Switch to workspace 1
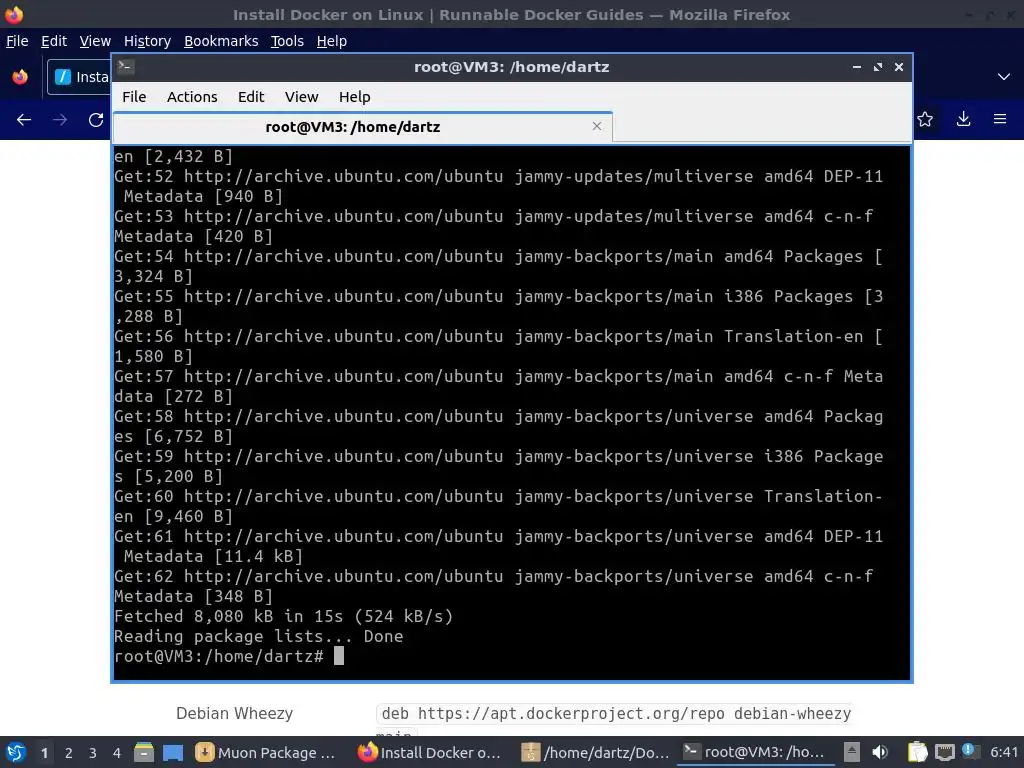Viewport: 1024px width, 768px height. click(x=44, y=753)
